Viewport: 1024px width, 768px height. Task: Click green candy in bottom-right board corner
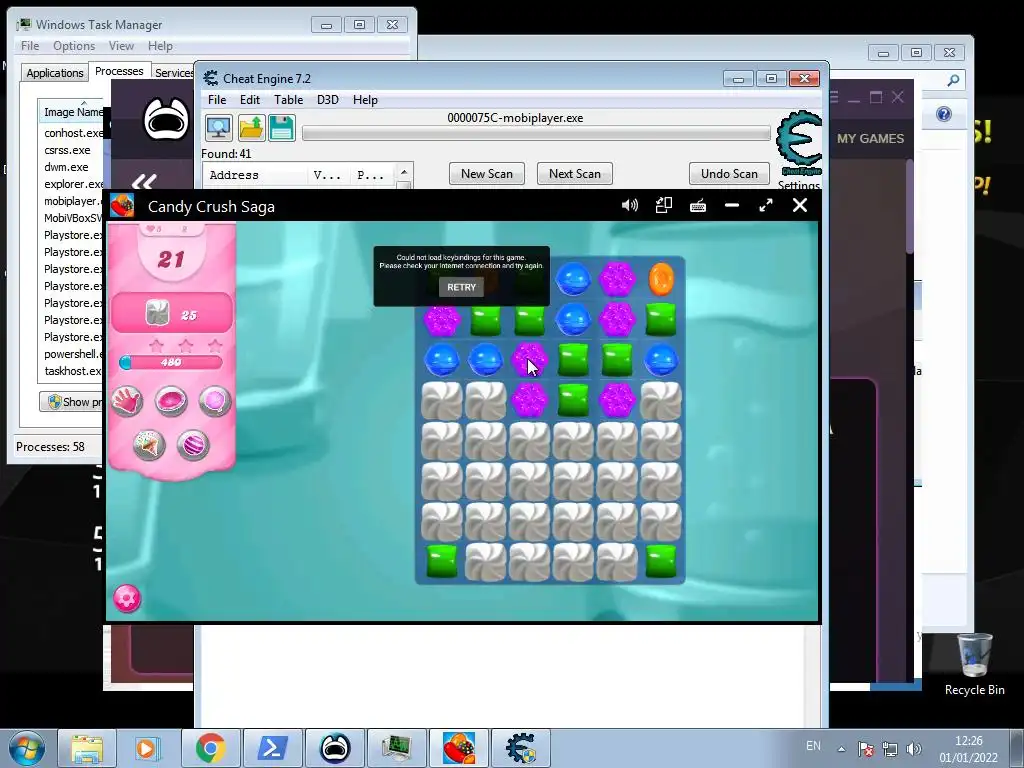click(x=661, y=562)
